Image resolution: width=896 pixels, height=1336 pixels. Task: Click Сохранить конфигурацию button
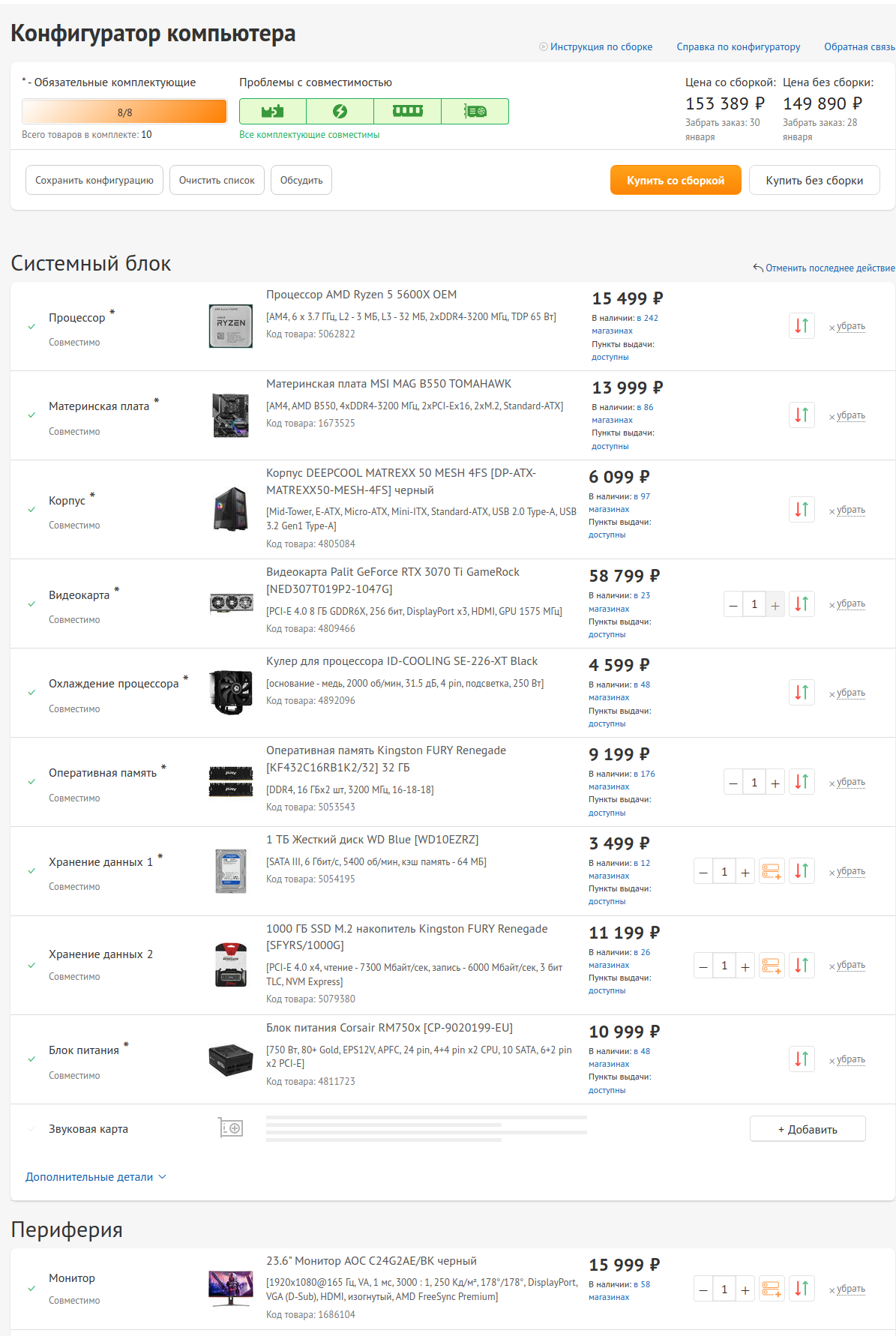click(94, 180)
